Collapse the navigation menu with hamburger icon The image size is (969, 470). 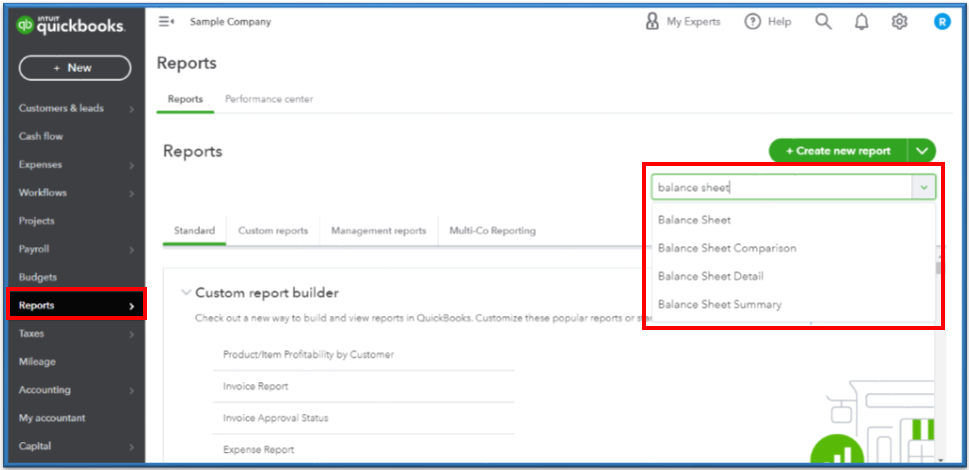pos(166,22)
